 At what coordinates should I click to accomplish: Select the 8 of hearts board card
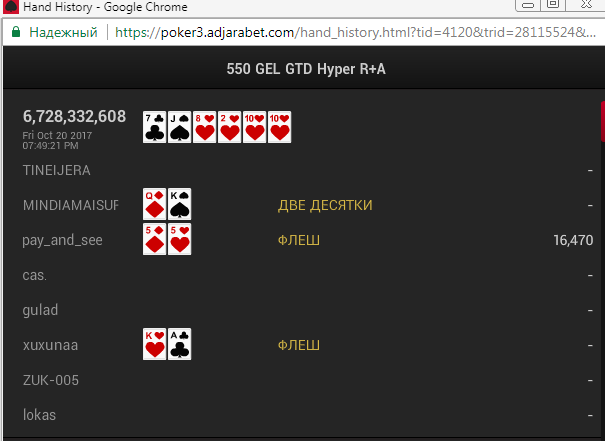tap(204, 127)
